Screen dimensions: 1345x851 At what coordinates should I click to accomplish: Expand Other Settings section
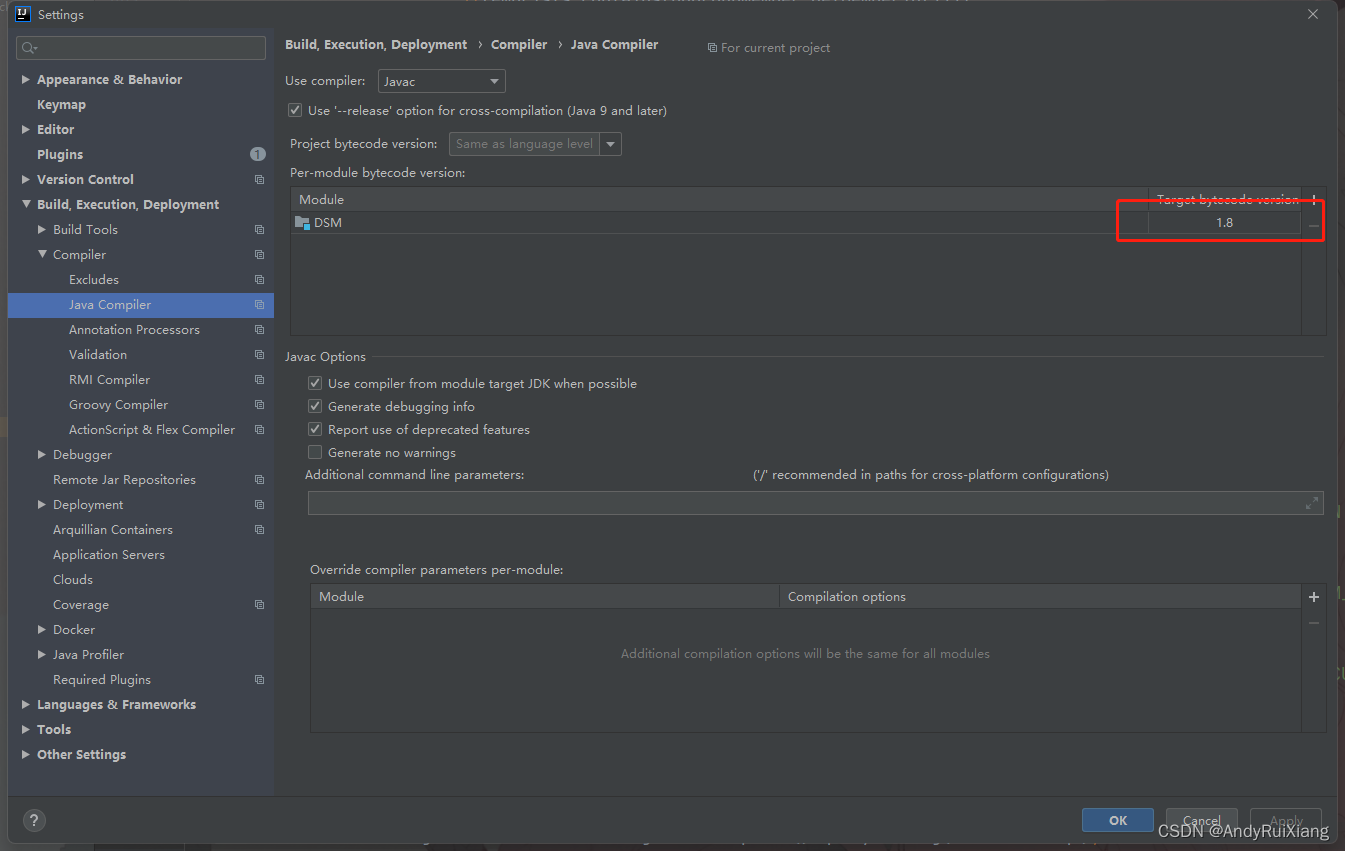click(x=26, y=754)
